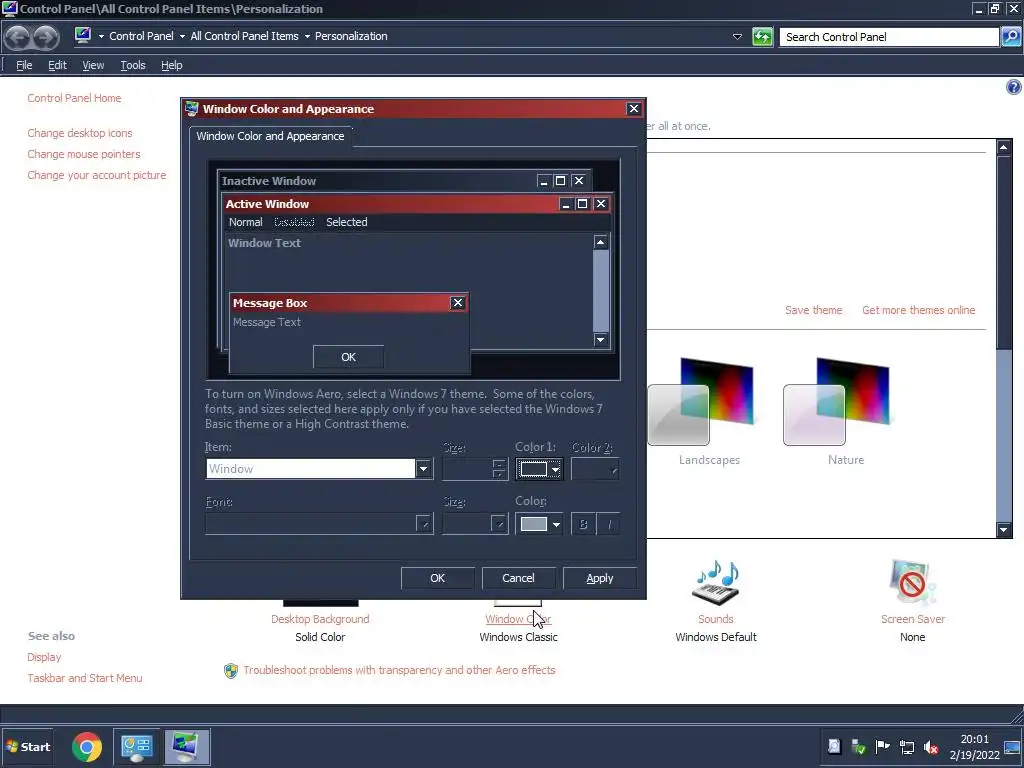The width and height of the screenshot is (1024, 768).
Task: Expand breadcrumb arrow after Control Panel
Action: pos(182,37)
